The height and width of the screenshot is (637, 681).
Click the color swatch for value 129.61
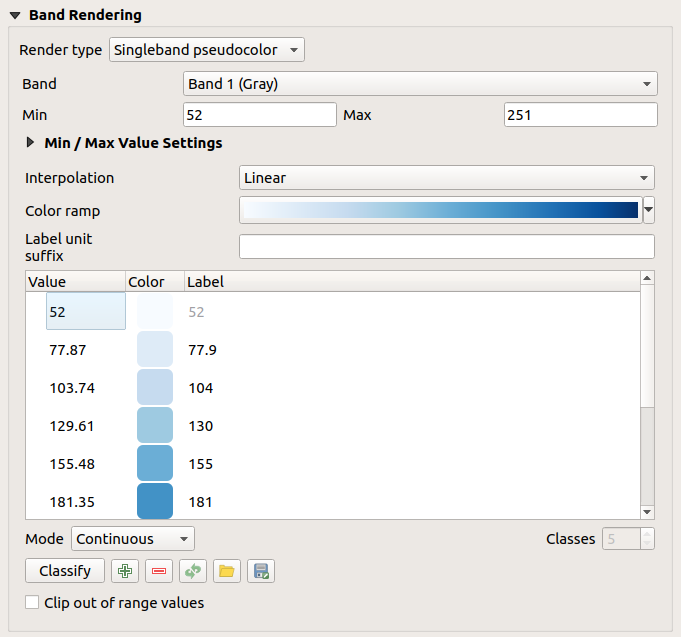[155, 426]
